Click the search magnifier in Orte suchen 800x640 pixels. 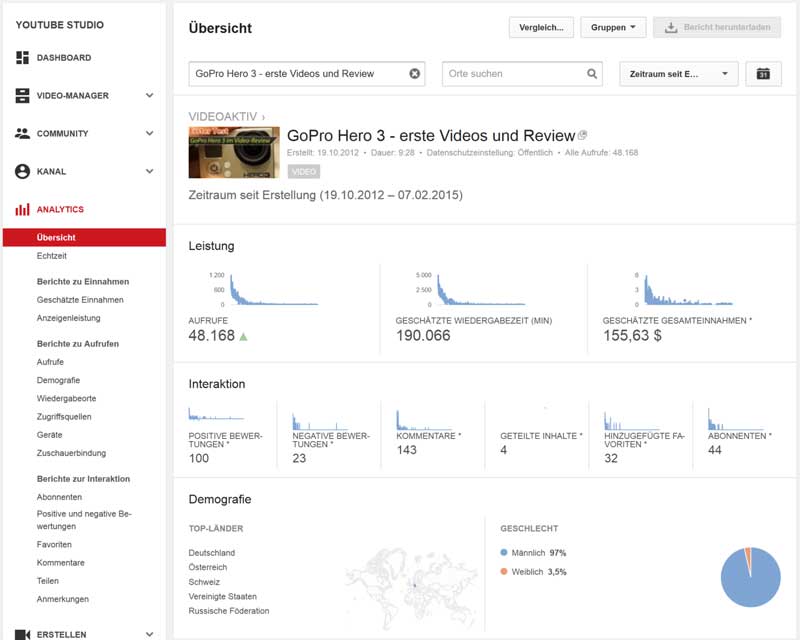click(592, 73)
